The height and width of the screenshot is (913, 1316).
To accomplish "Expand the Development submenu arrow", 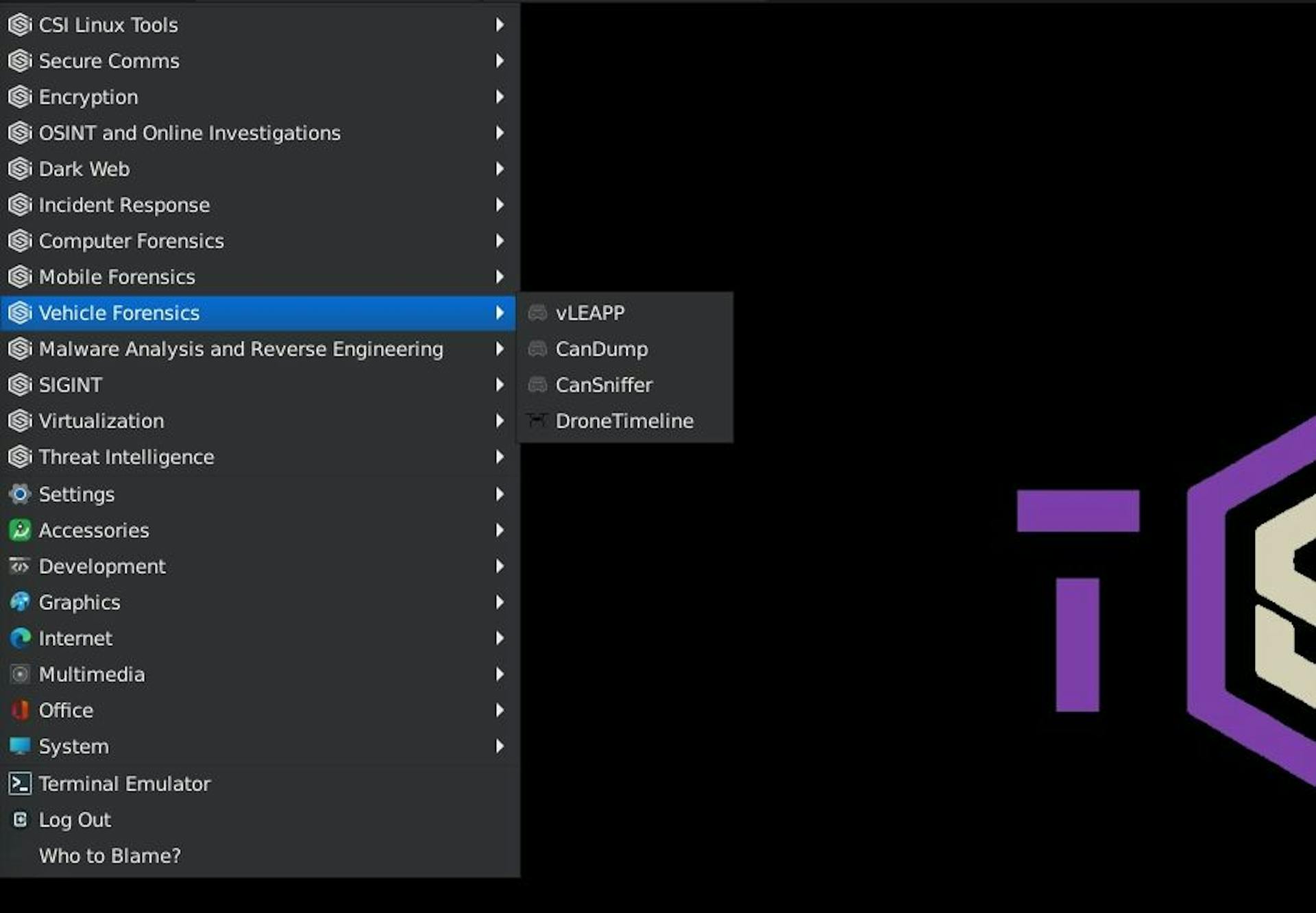I will click(x=500, y=566).
